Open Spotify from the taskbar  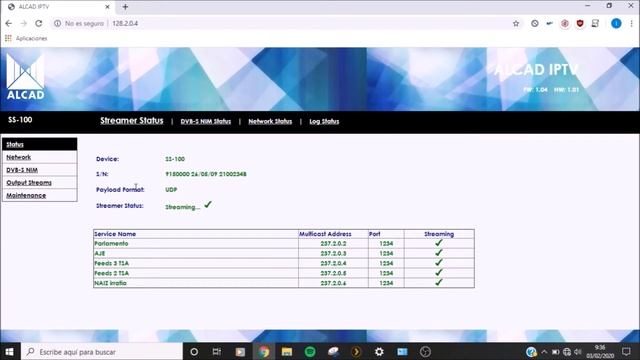310,351
